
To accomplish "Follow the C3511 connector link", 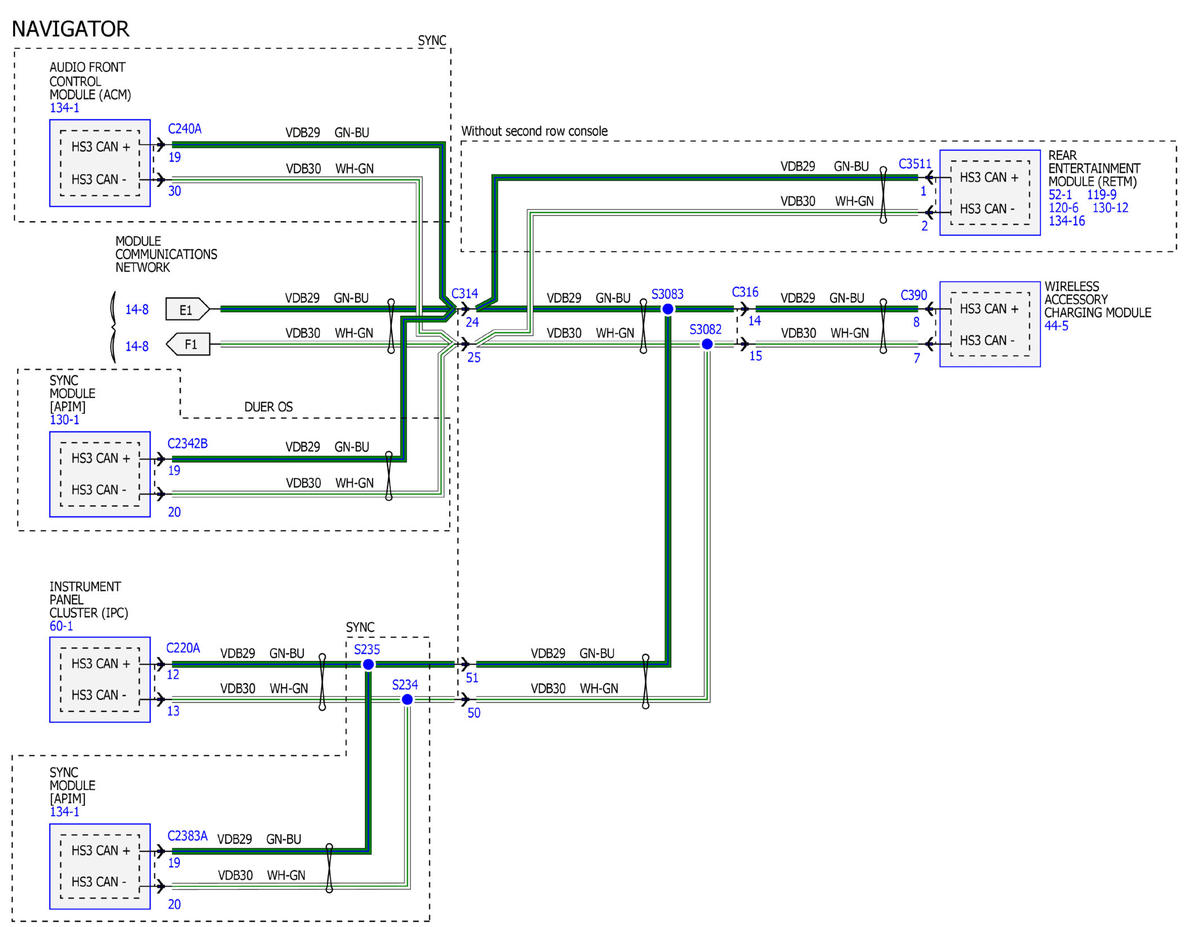I will [914, 163].
